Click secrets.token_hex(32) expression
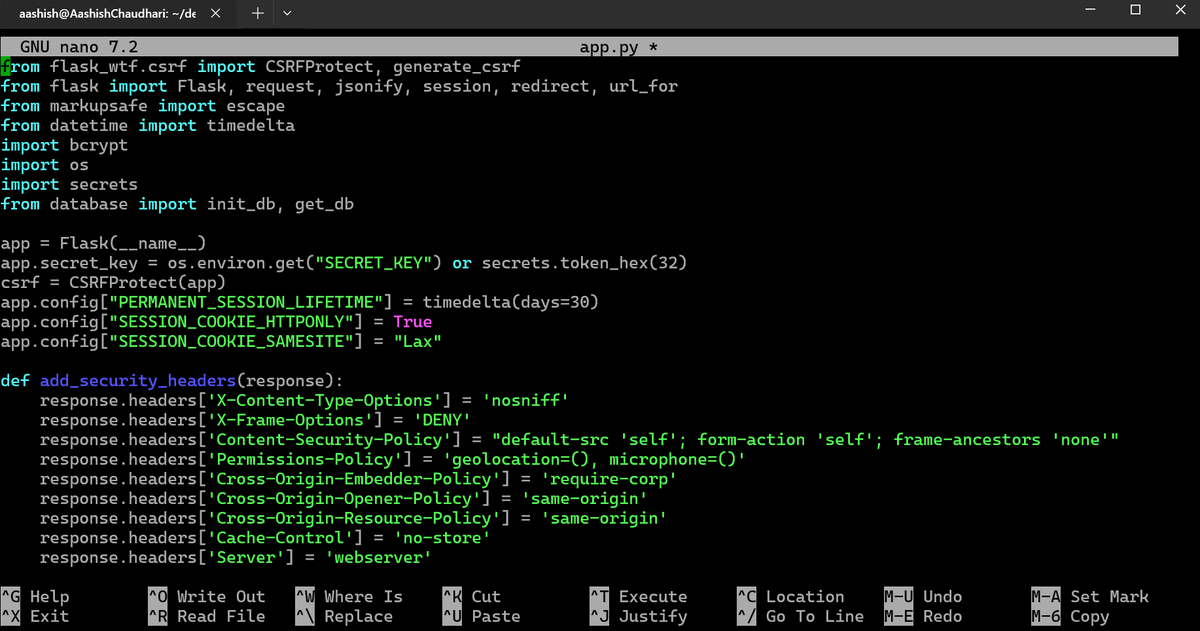1200x631 pixels. (x=585, y=263)
